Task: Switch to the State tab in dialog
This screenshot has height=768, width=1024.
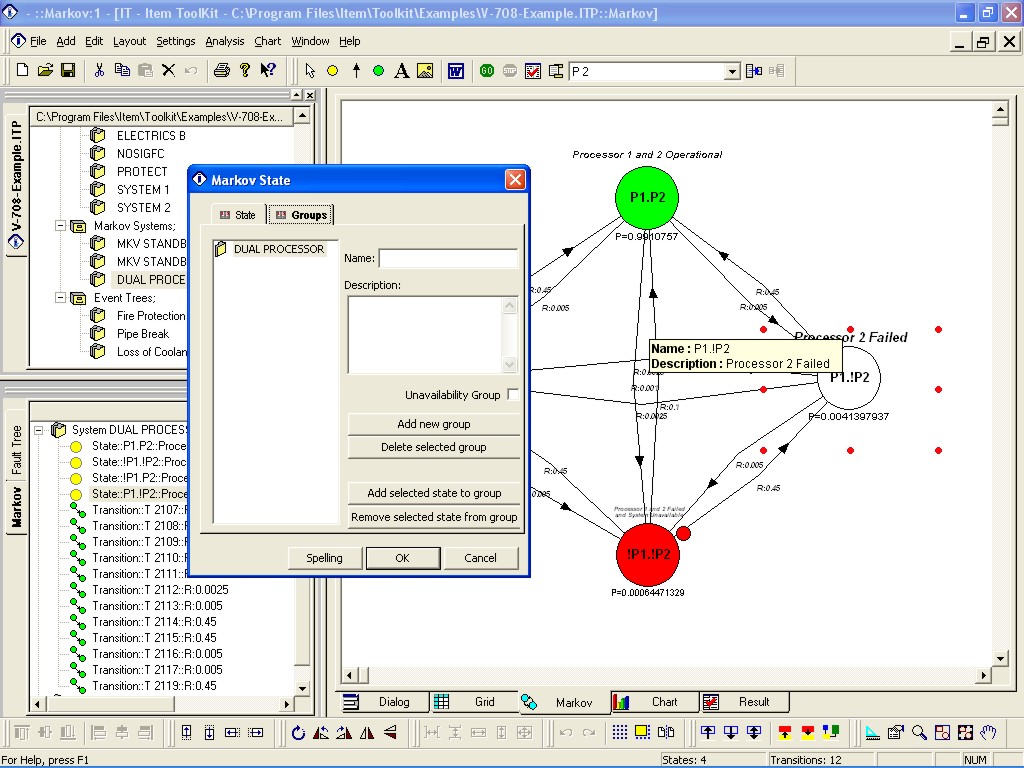Action: (238, 215)
